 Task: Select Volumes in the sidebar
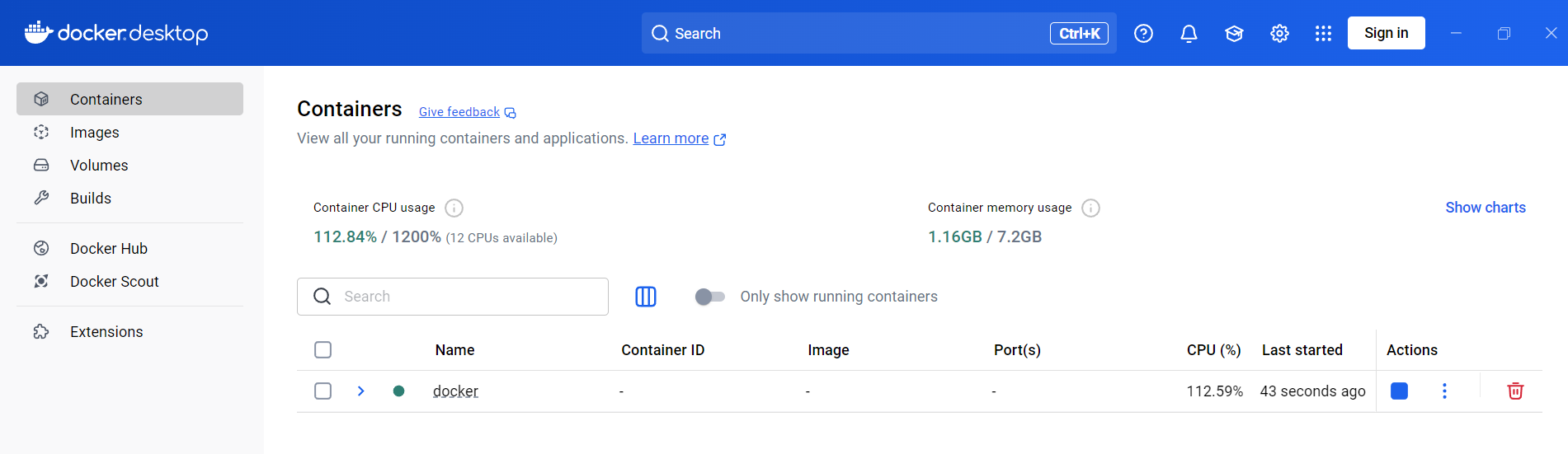pos(129,165)
